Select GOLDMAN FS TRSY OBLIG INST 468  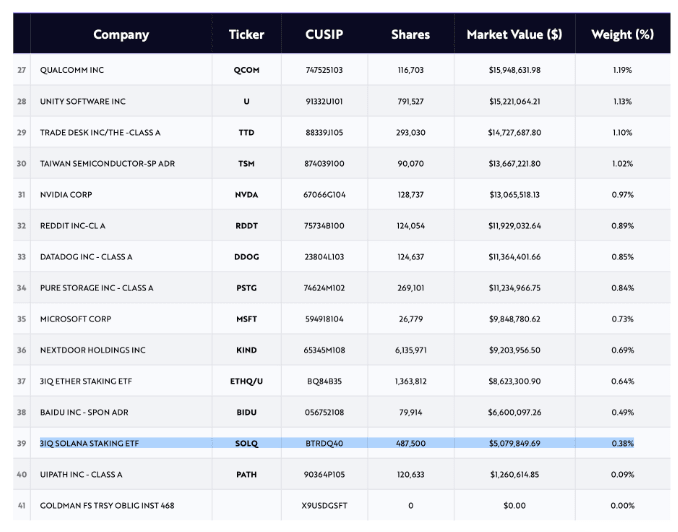click(107, 506)
